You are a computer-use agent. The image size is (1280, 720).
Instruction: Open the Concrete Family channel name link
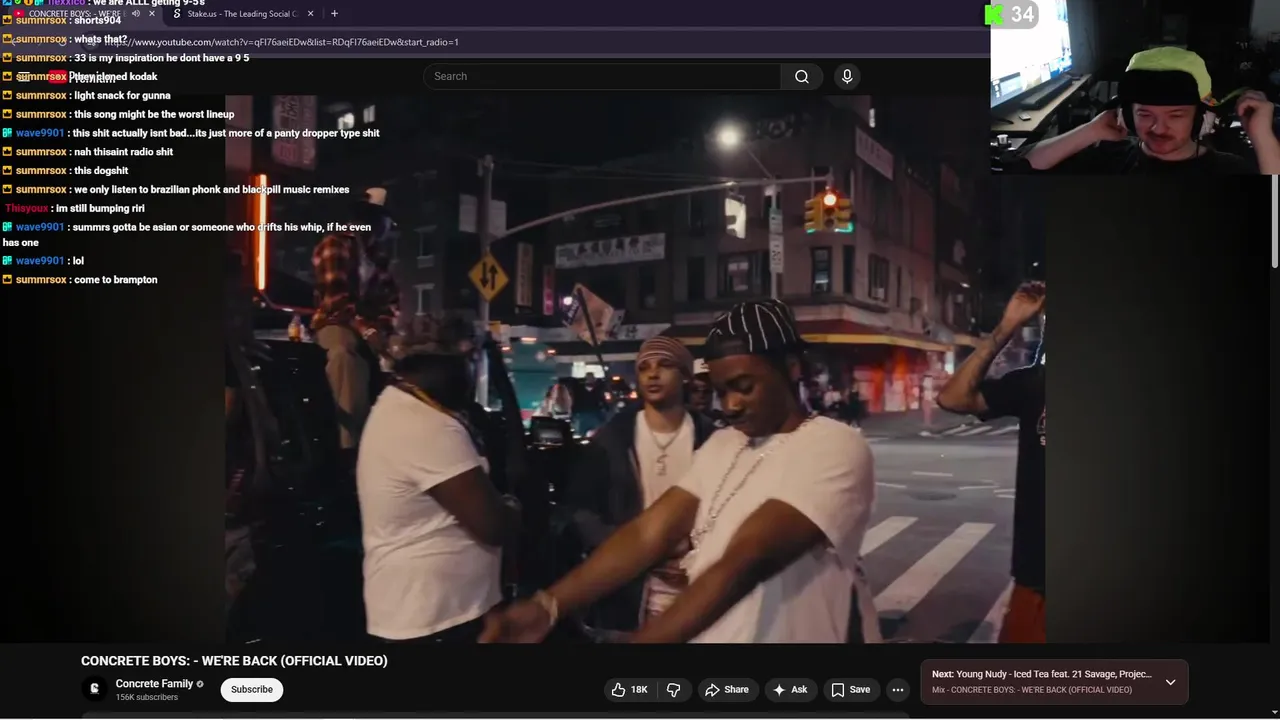point(154,684)
